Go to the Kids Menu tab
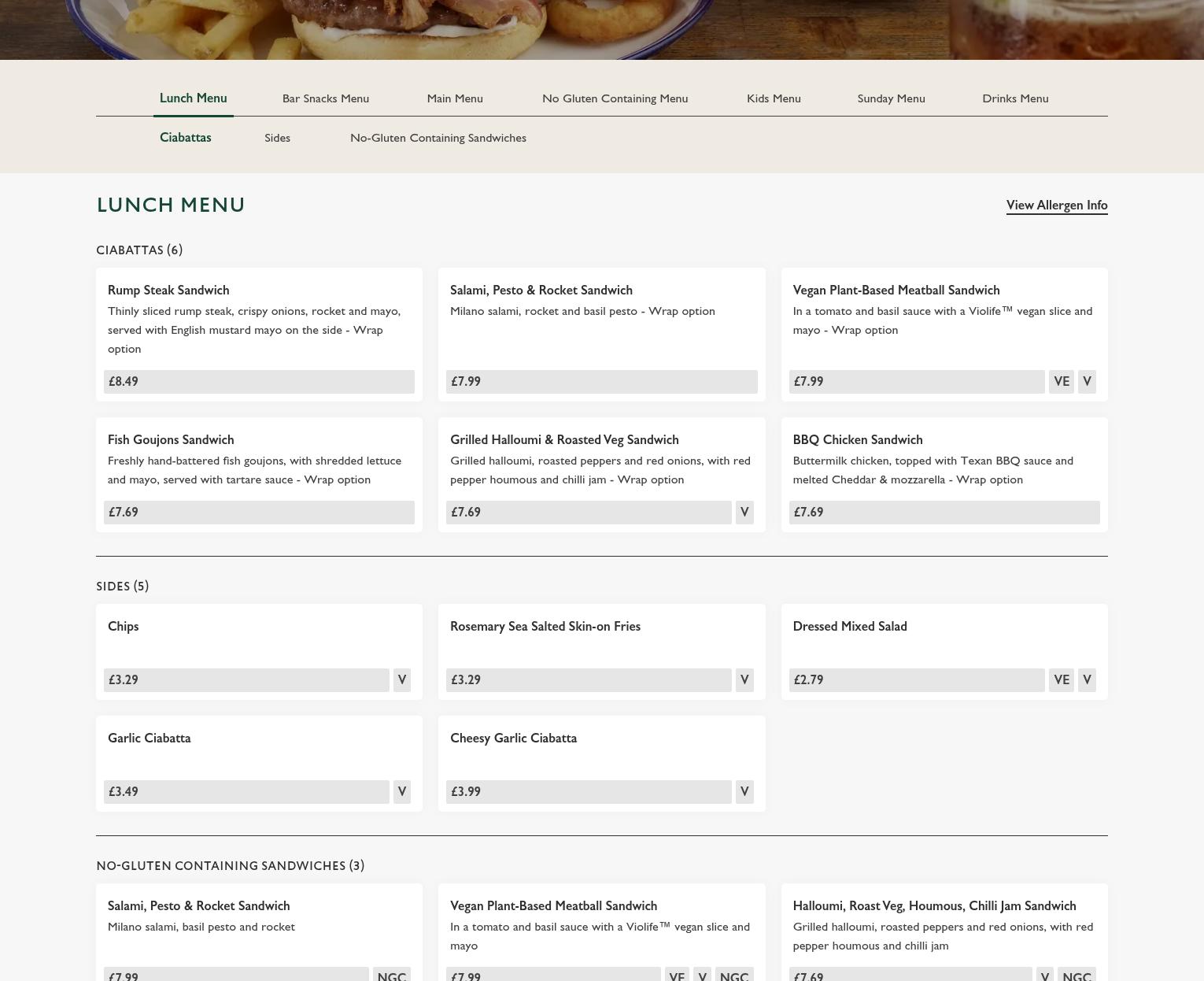The image size is (1204, 981). 774,98
